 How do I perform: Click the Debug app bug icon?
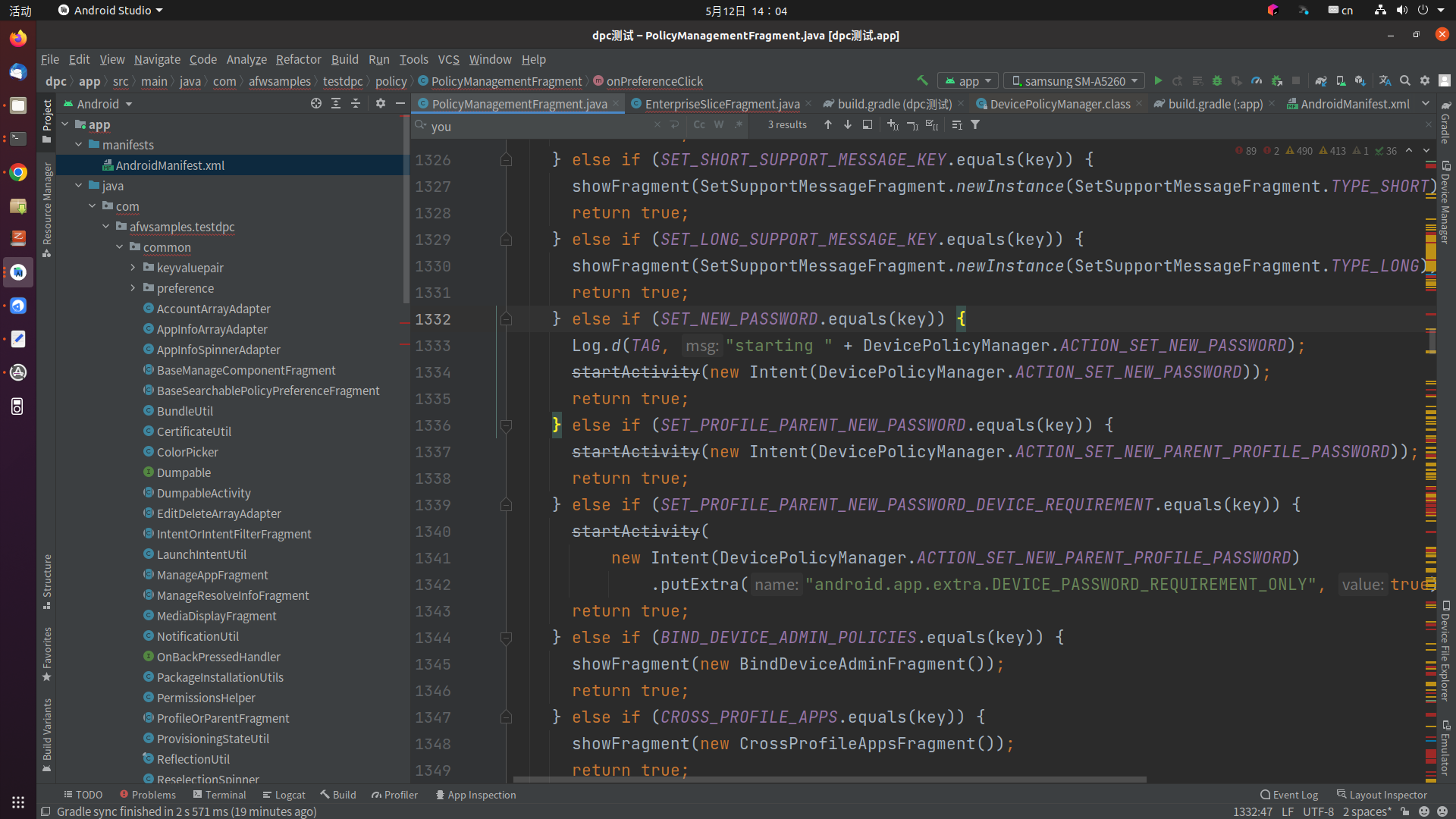1217,81
